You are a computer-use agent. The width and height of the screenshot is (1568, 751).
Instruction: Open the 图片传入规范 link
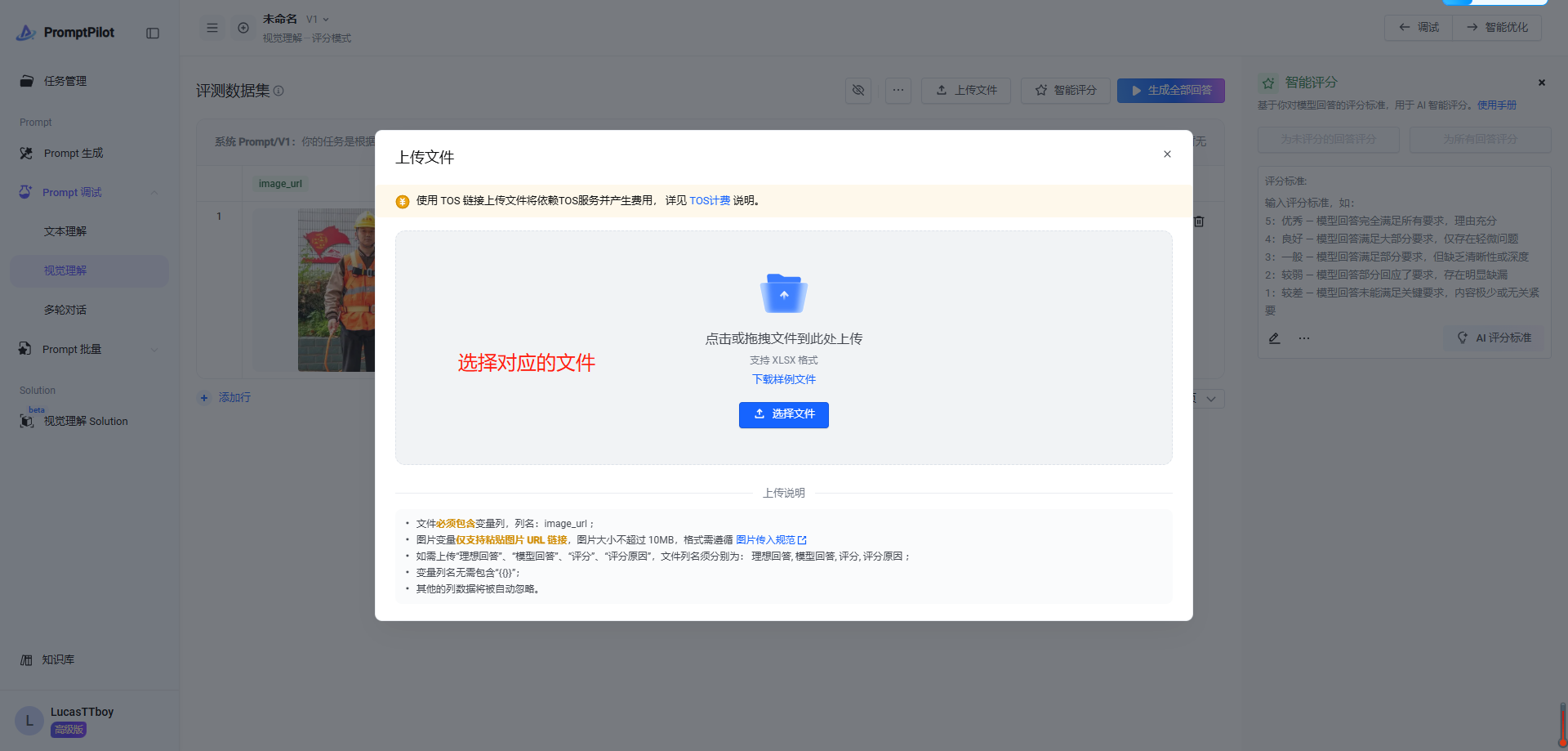(771, 540)
